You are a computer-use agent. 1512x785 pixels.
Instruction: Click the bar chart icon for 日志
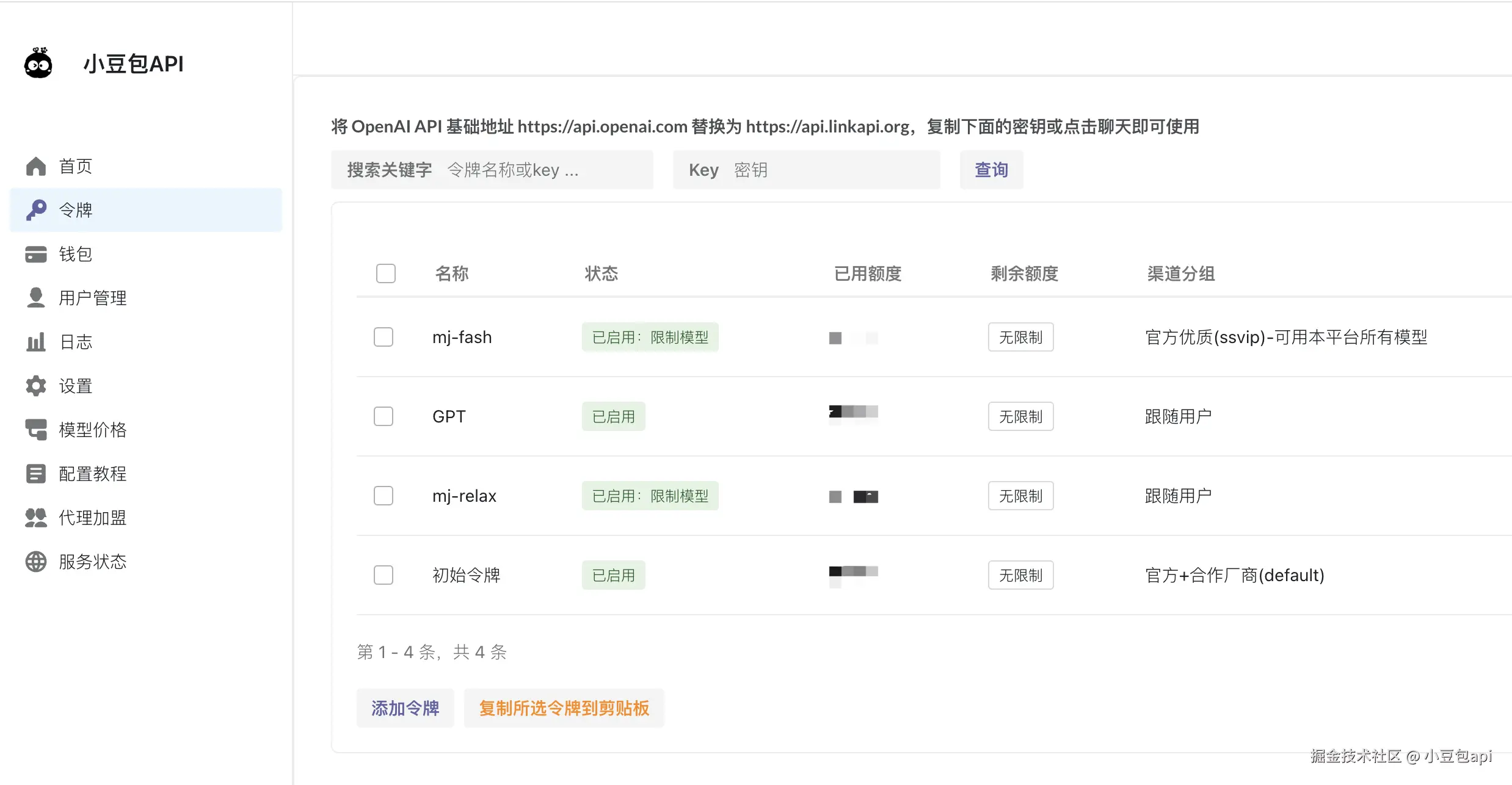(36, 342)
